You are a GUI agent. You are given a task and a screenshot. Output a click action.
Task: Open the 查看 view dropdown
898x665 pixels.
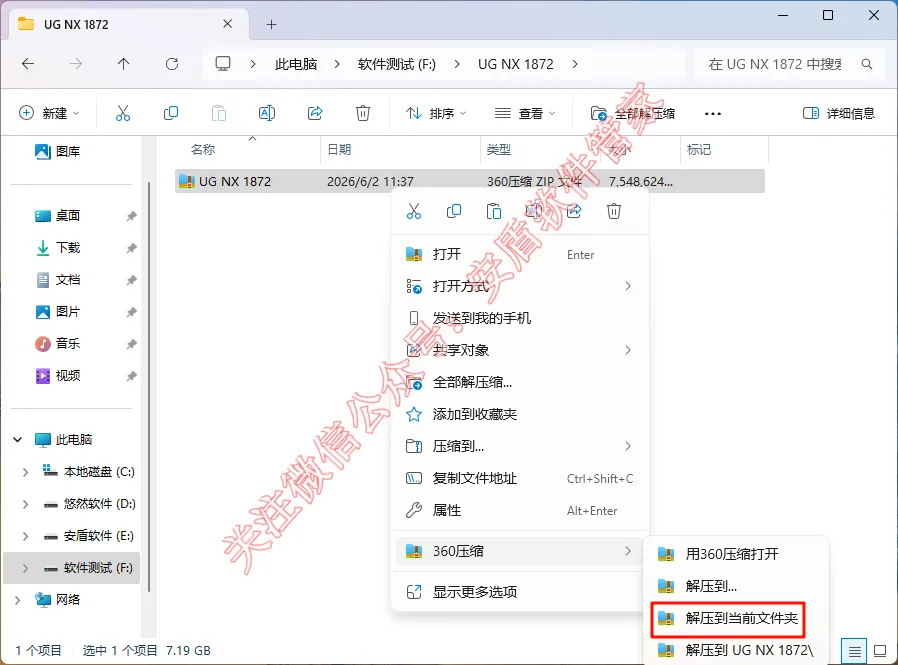[525, 113]
